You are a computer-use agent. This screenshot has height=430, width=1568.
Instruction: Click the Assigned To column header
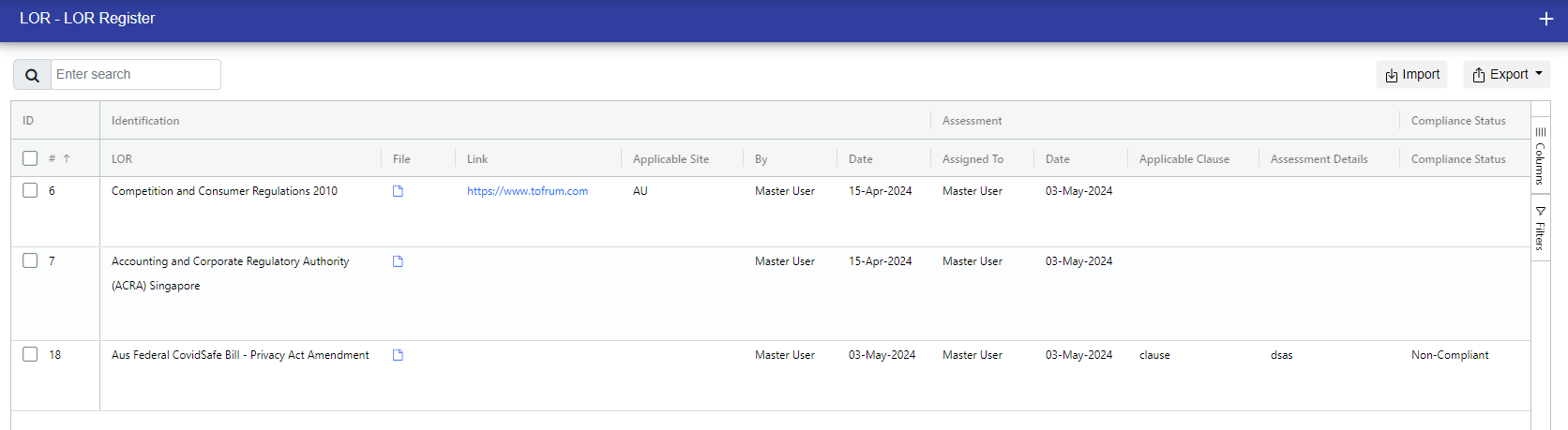tap(972, 159)
